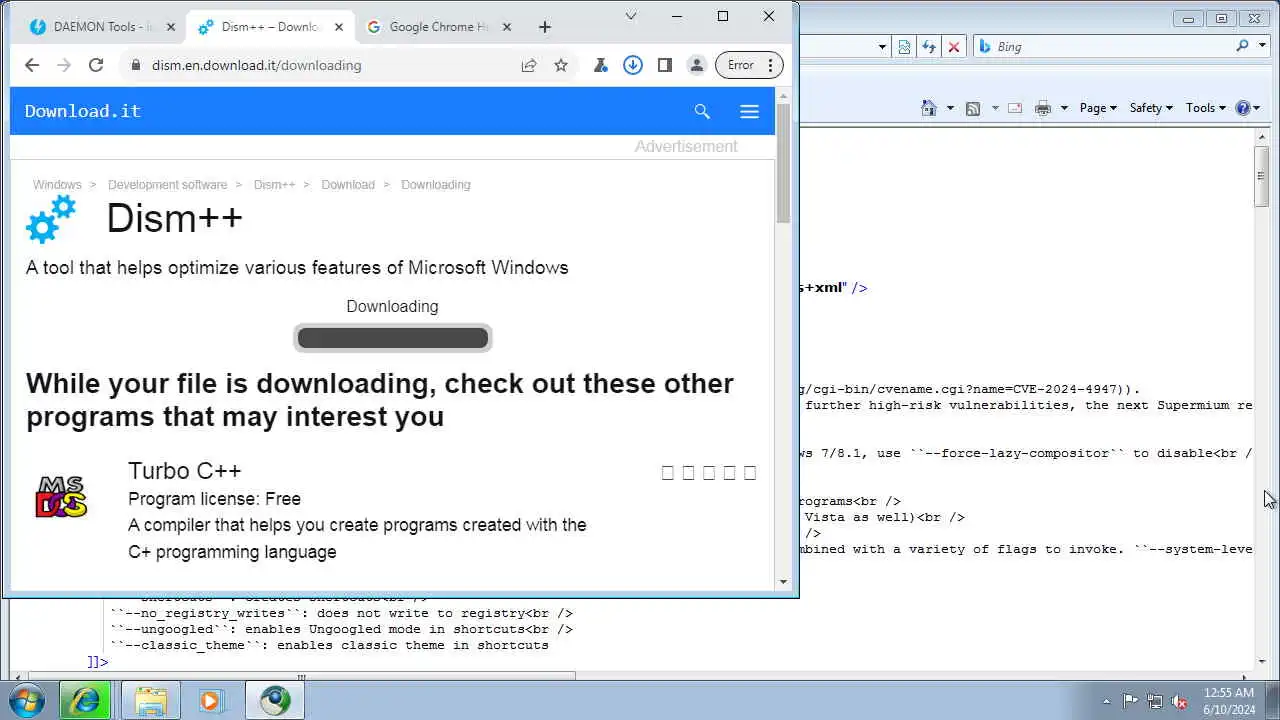Click the Chrome forward arrow
This screenshot has width=1280, height=720.
[x=64, y=65]
